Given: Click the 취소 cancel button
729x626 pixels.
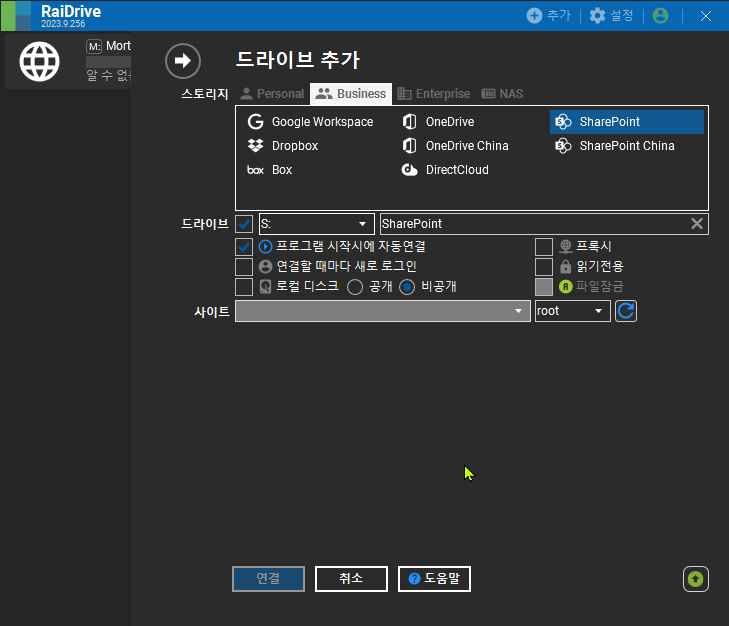Looking at the screenshot, I should [x=351, y=579].
